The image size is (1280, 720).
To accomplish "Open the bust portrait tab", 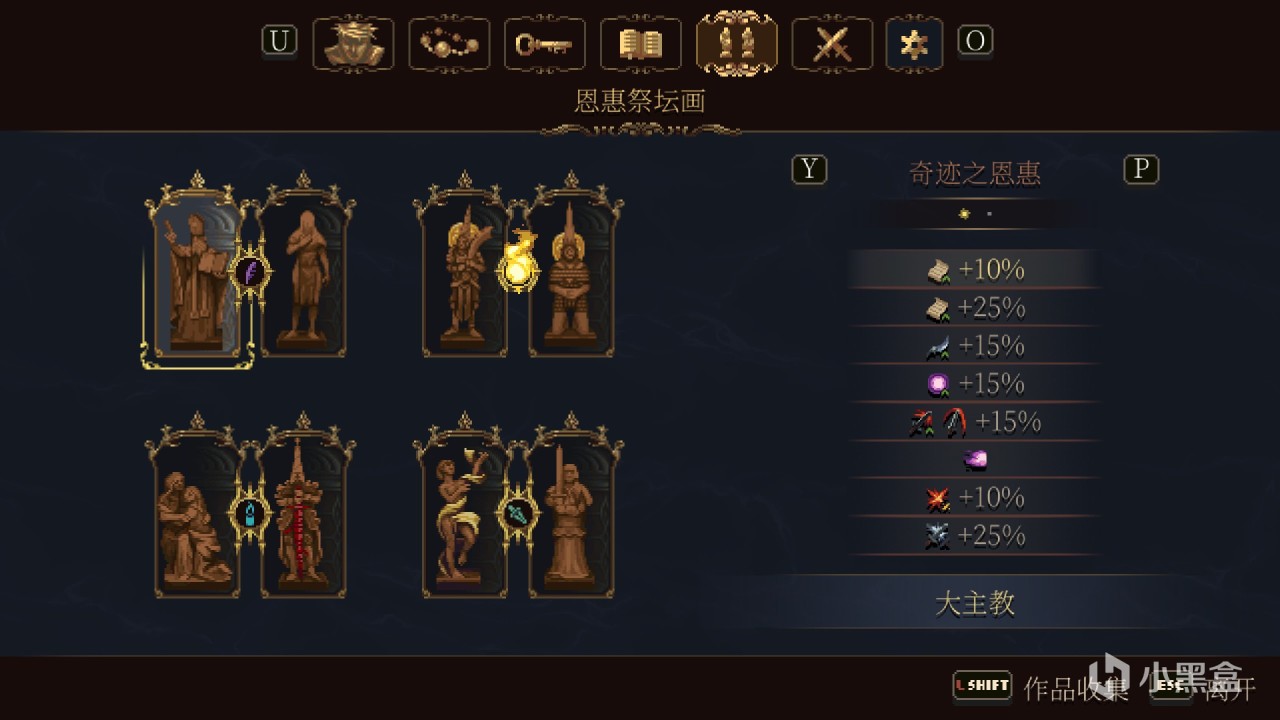I will click(353, 44).
